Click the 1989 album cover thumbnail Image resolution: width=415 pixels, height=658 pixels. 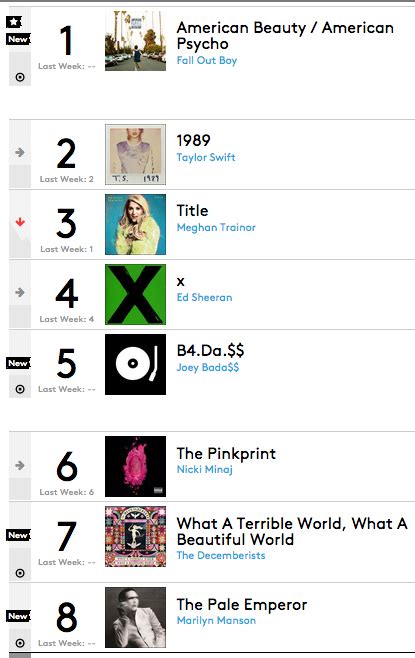(136, 154)
